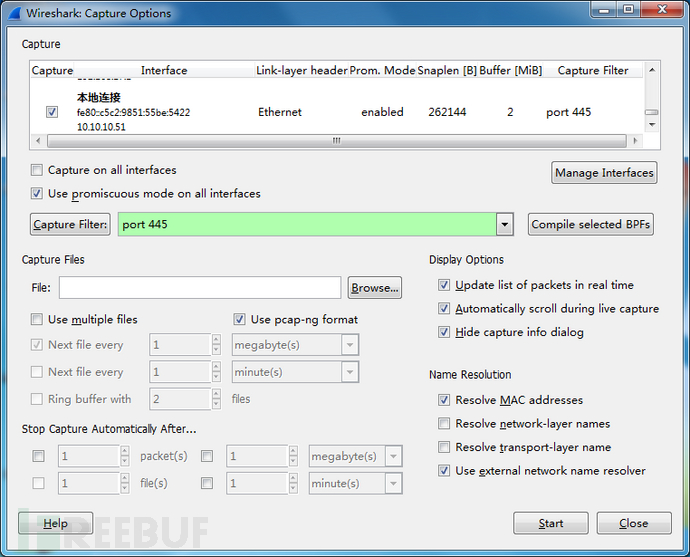This screenshot has width=690, height=557.
Task: Enable Capture on all interfaces
Action: pos(37,170)
